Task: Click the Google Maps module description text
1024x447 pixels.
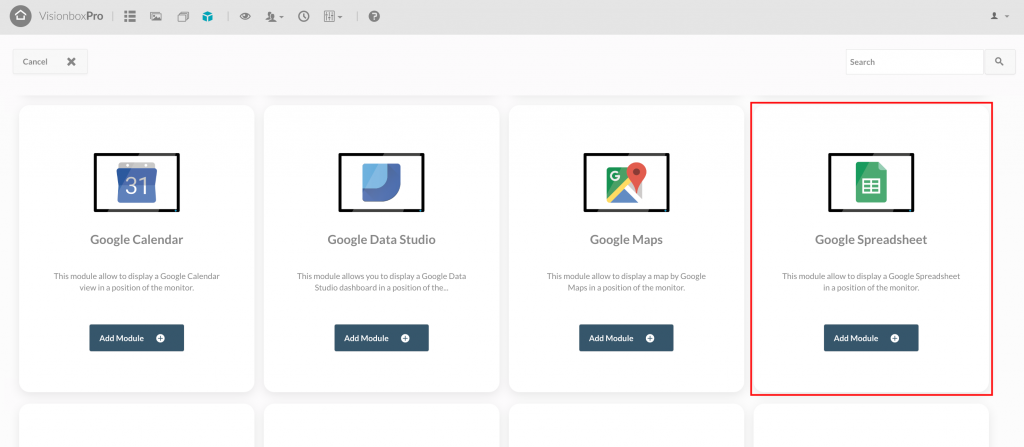Action: pos(626,282)
